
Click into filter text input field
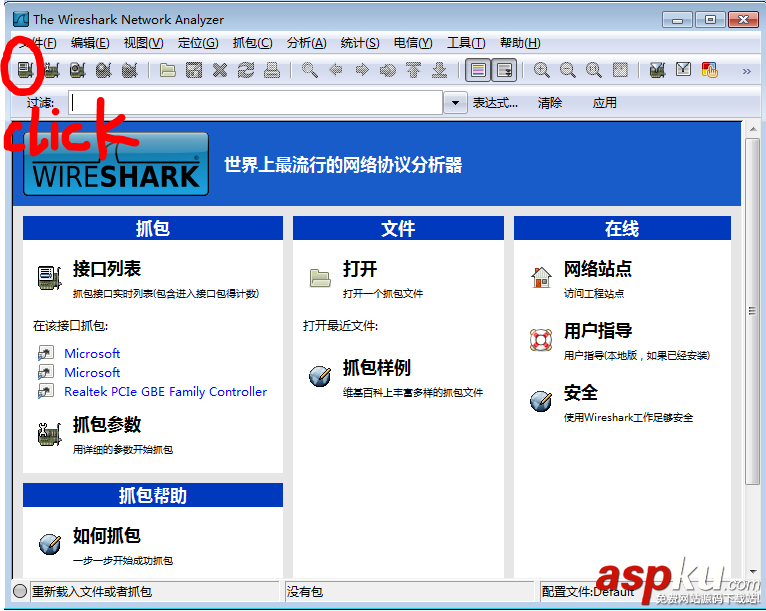[x=255, y=103]
